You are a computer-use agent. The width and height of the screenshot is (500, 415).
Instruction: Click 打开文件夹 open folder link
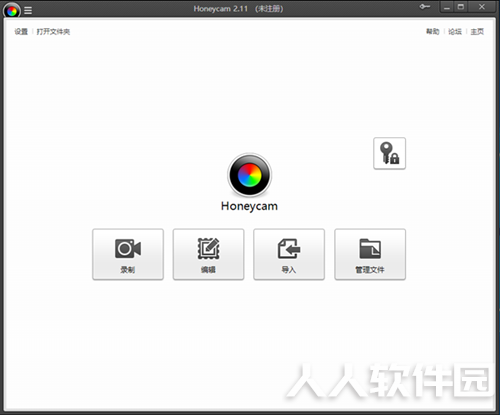click(x=53, y=32)
